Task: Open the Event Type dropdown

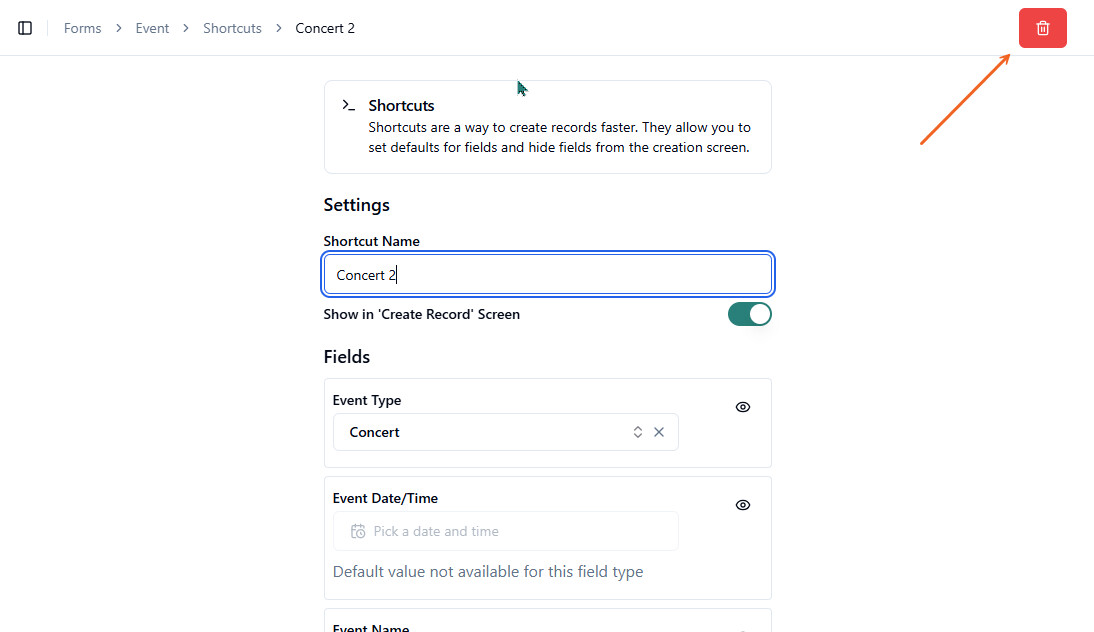Action: [x=505, y=432]
